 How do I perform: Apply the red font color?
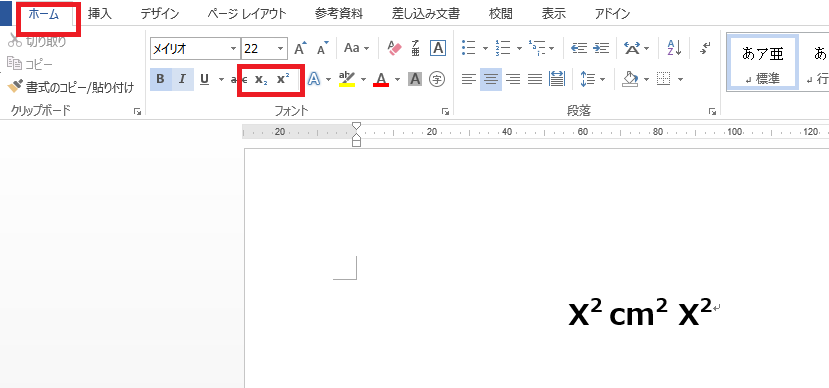point(381,79)
